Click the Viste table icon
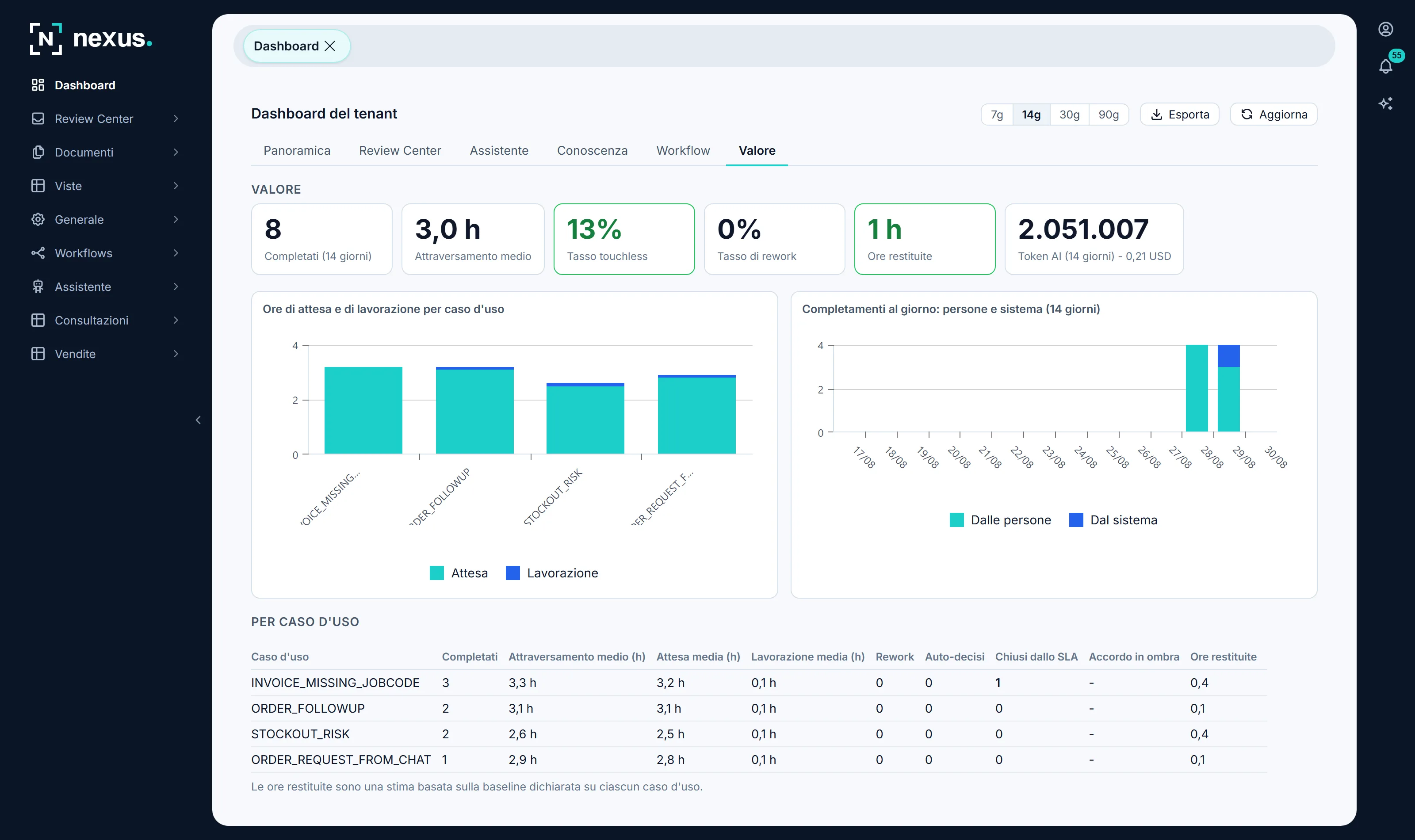 [x=38, y=186]
